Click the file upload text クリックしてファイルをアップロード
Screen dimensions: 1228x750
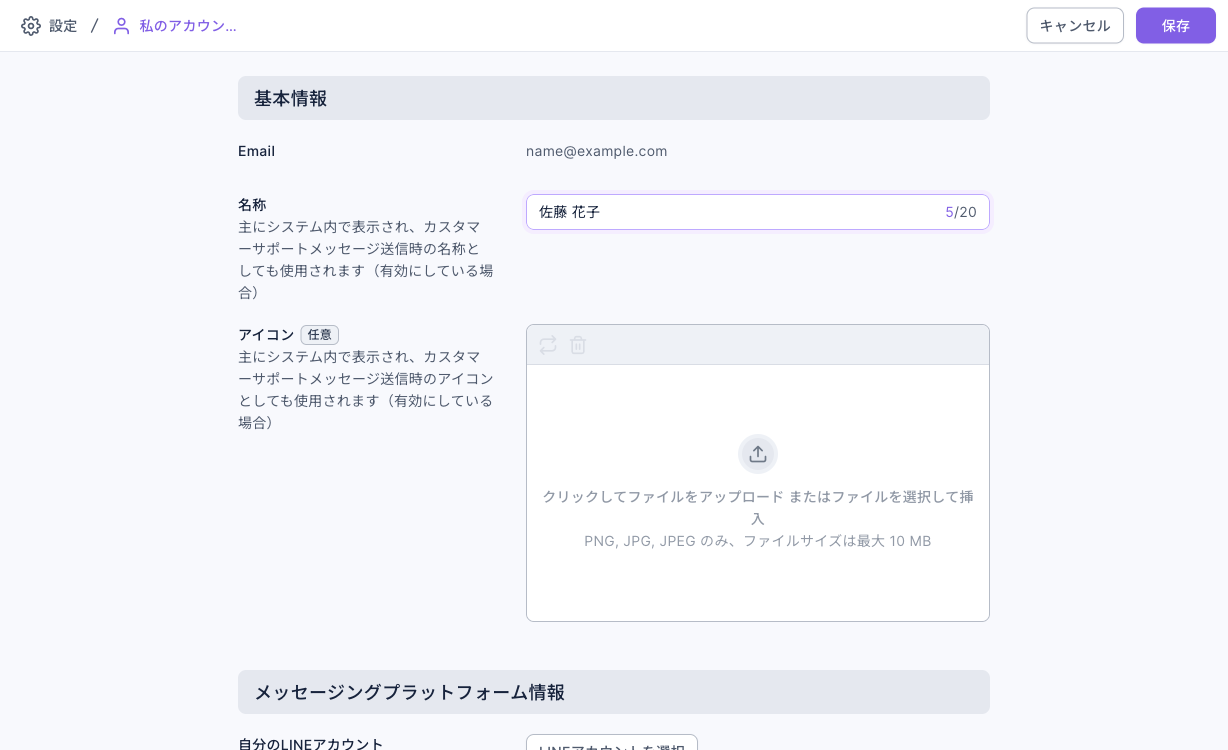pos(663,497)
